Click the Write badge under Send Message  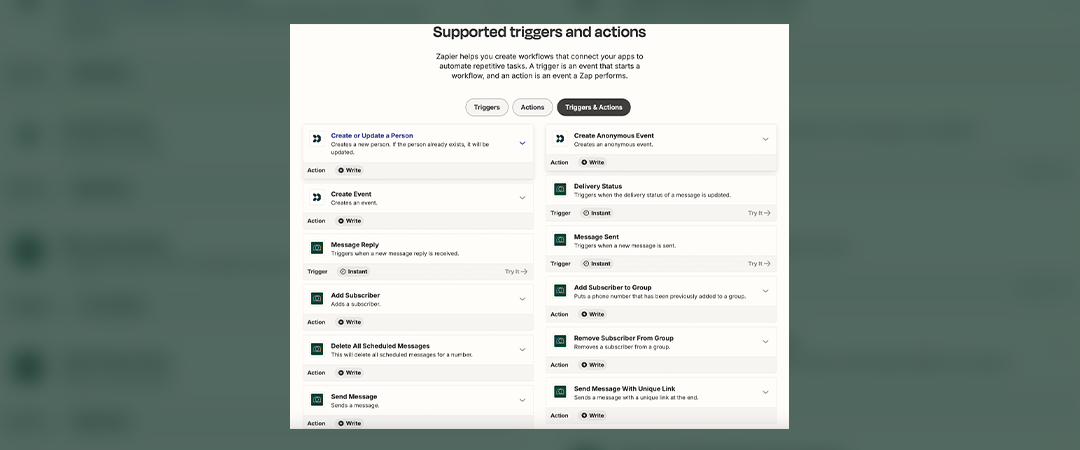(x=350, y=423)
